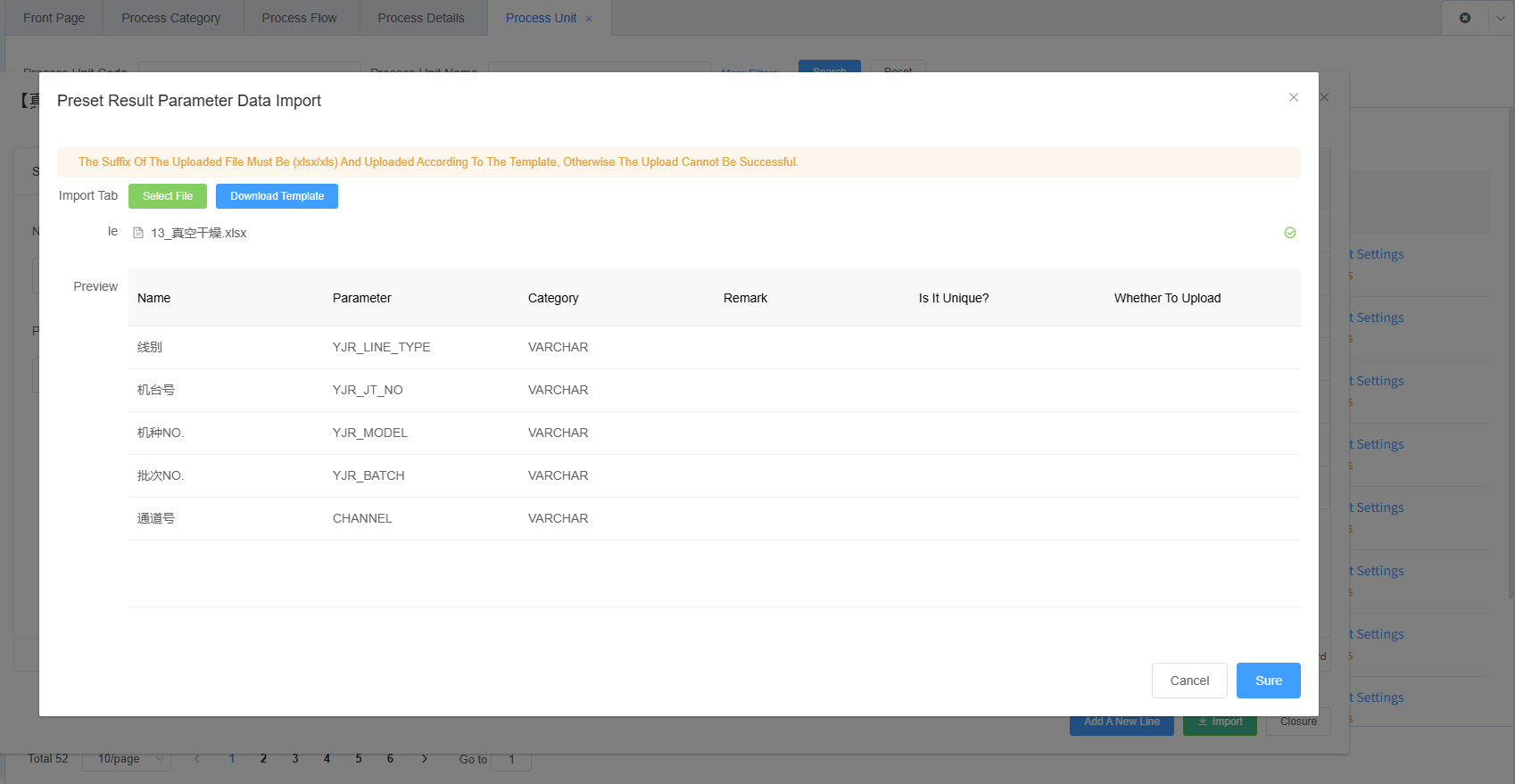Select the Process Unit tab
This screenshot has width=1515, height=784.
tap(541, 18)
